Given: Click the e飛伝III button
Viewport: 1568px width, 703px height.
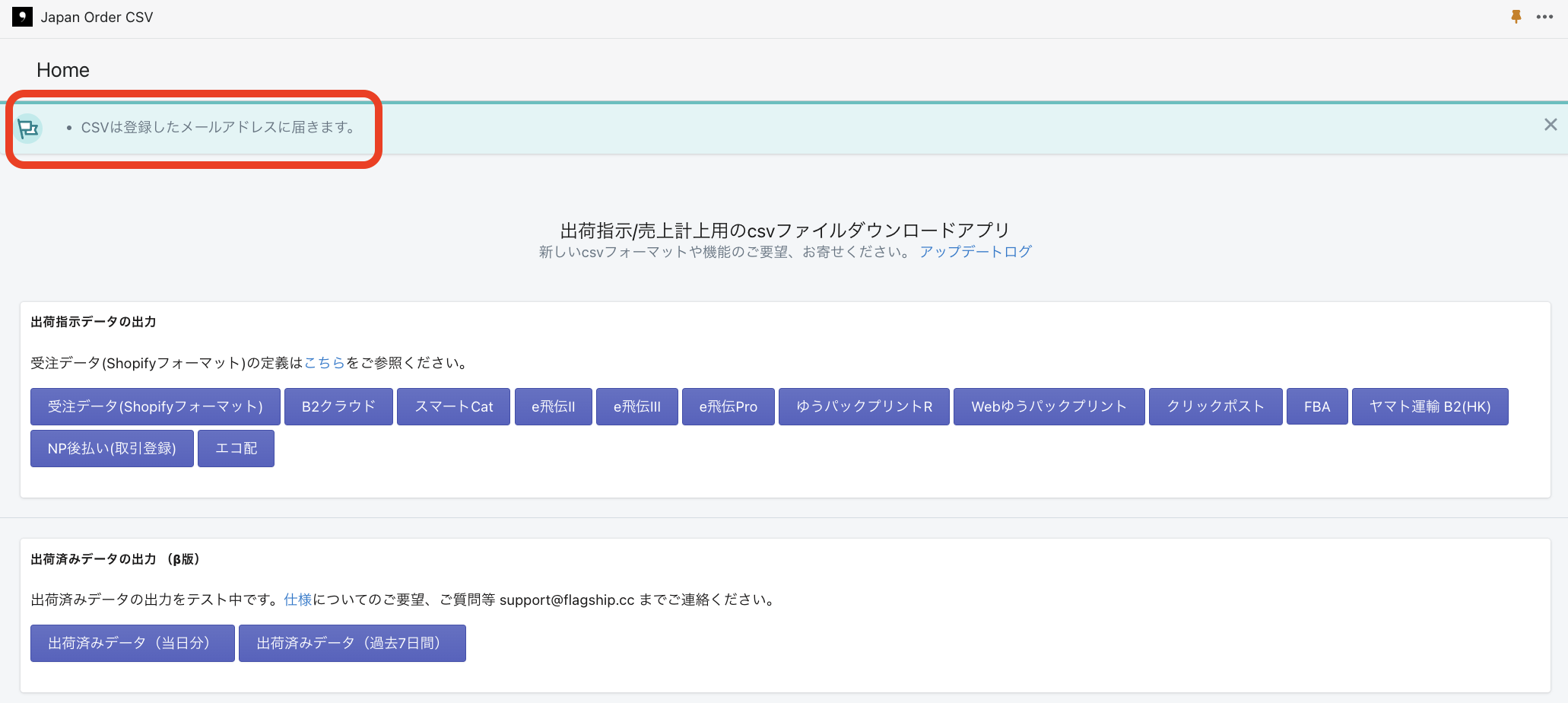Looking at the screenshot, I should (x=636, y=406).
